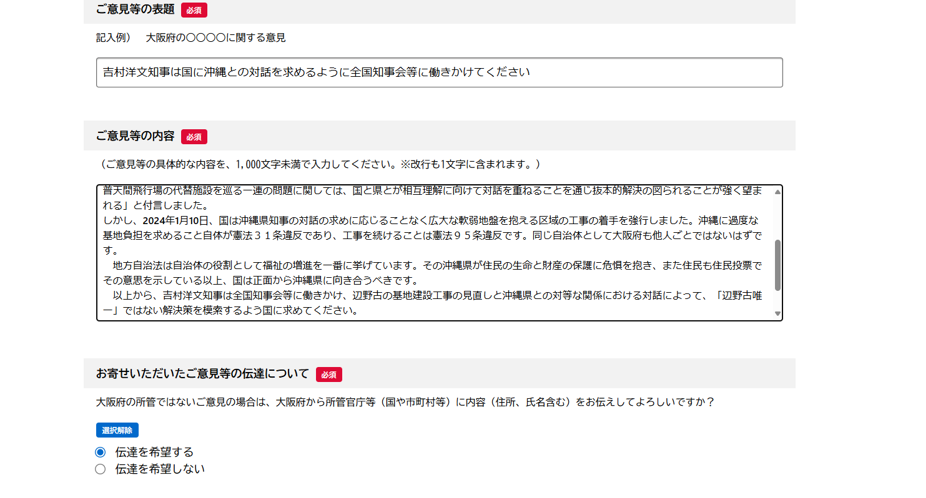Click the ご意見等の内容 section heading
The width and height of the screenshot is (926, 498).
(135, 136)
